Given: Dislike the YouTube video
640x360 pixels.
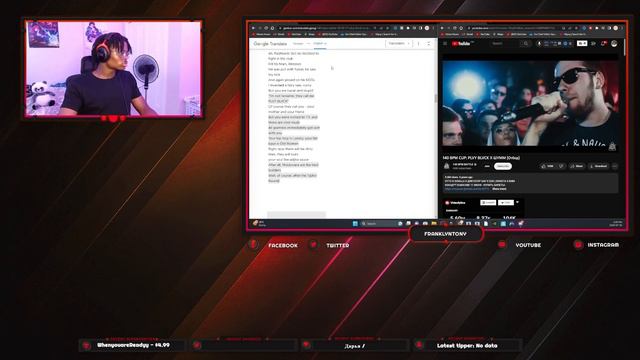Looking at the screenshot, I should coord(561,166).
